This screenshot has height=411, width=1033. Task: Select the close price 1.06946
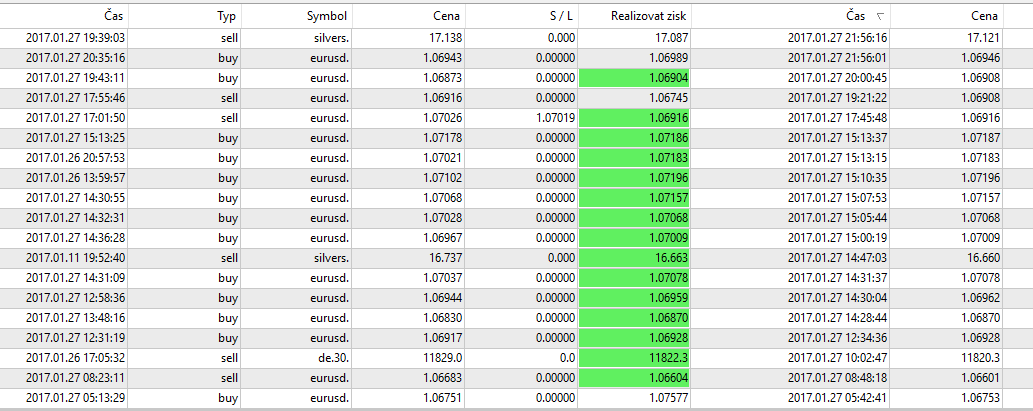click(980, 58)
